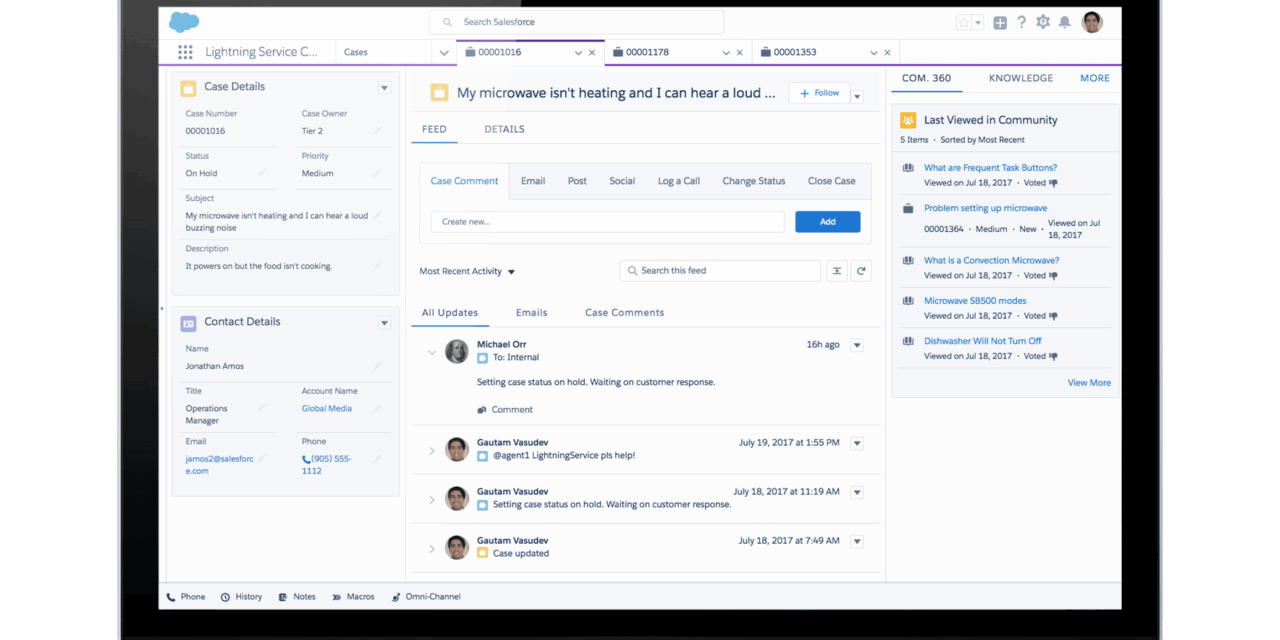The image size is (1280, 640).
Task: Click the global create plus icon
Action: coord(1000,22)
